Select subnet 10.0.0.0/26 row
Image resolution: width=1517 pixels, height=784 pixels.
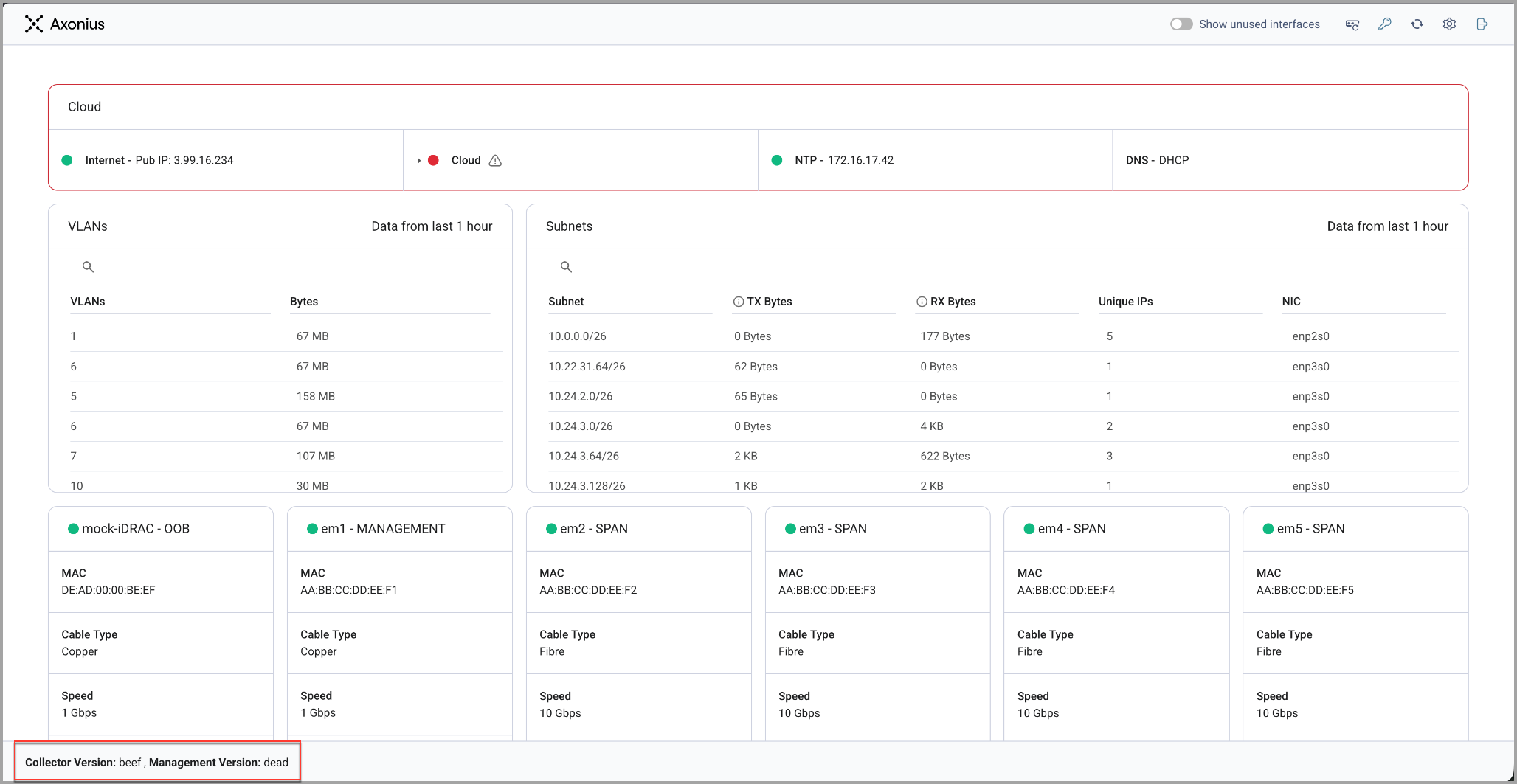[x=1003, y=336]
